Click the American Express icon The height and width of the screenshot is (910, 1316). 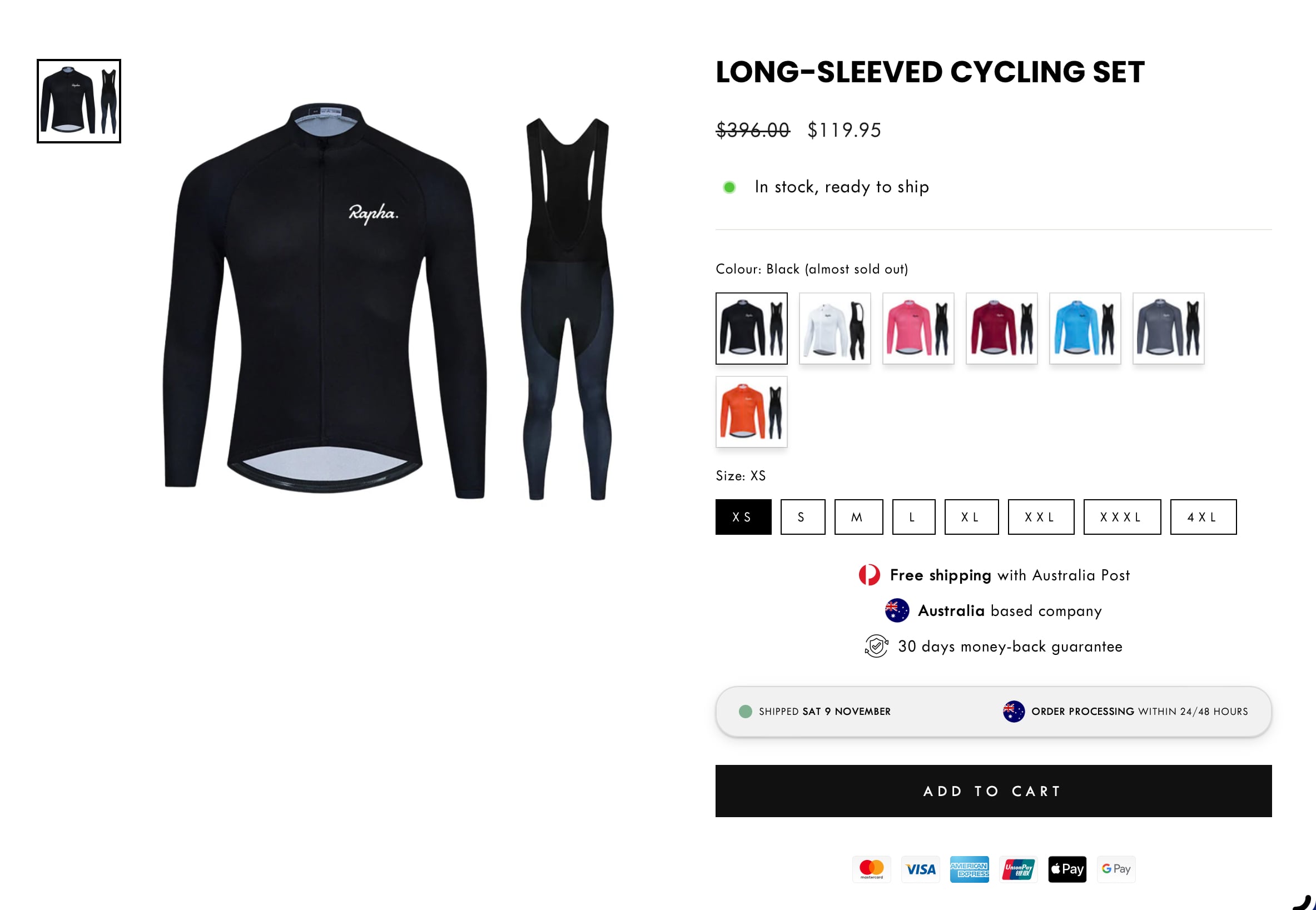(969, 869)
